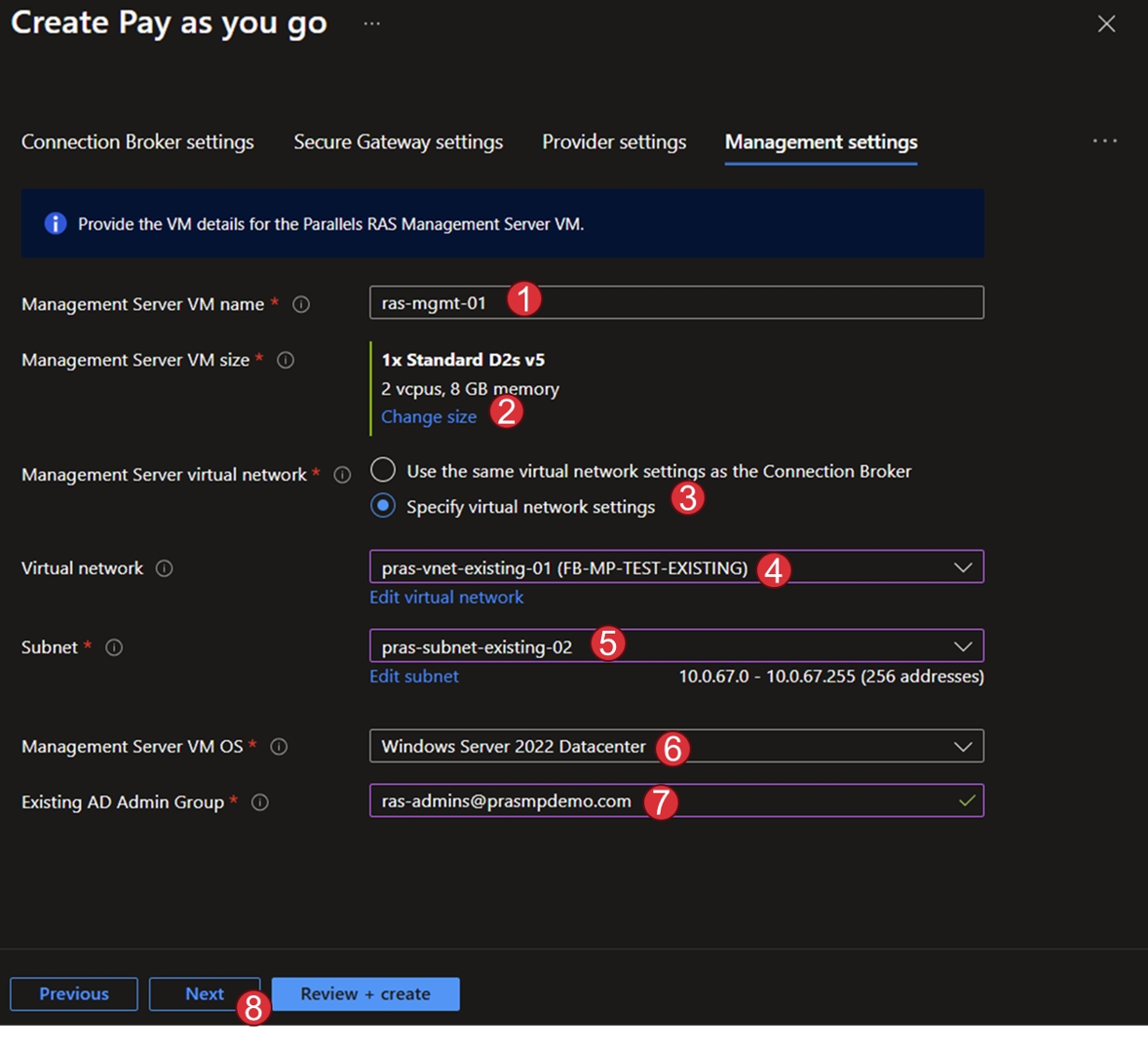
Task: Click info icon beside Existing AD Admin Group
Action: [x=260, y=803]
